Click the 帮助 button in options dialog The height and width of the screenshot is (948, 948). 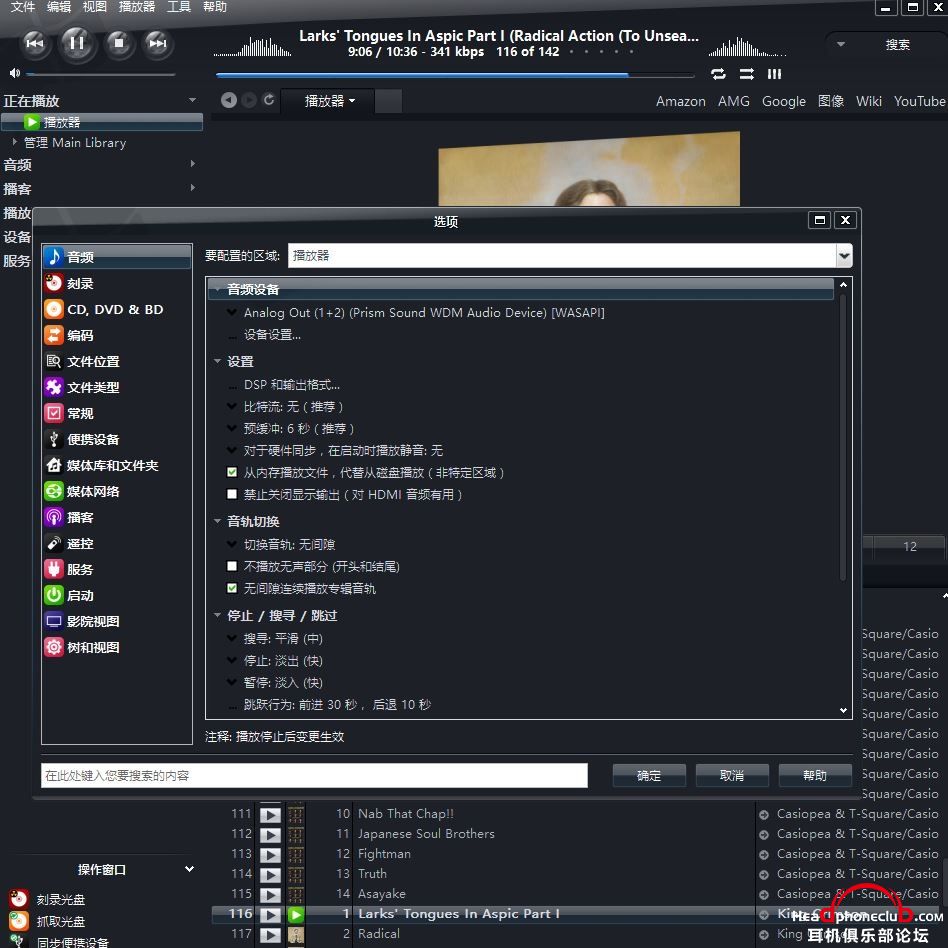pyautogui.click(x=814, y=775)
